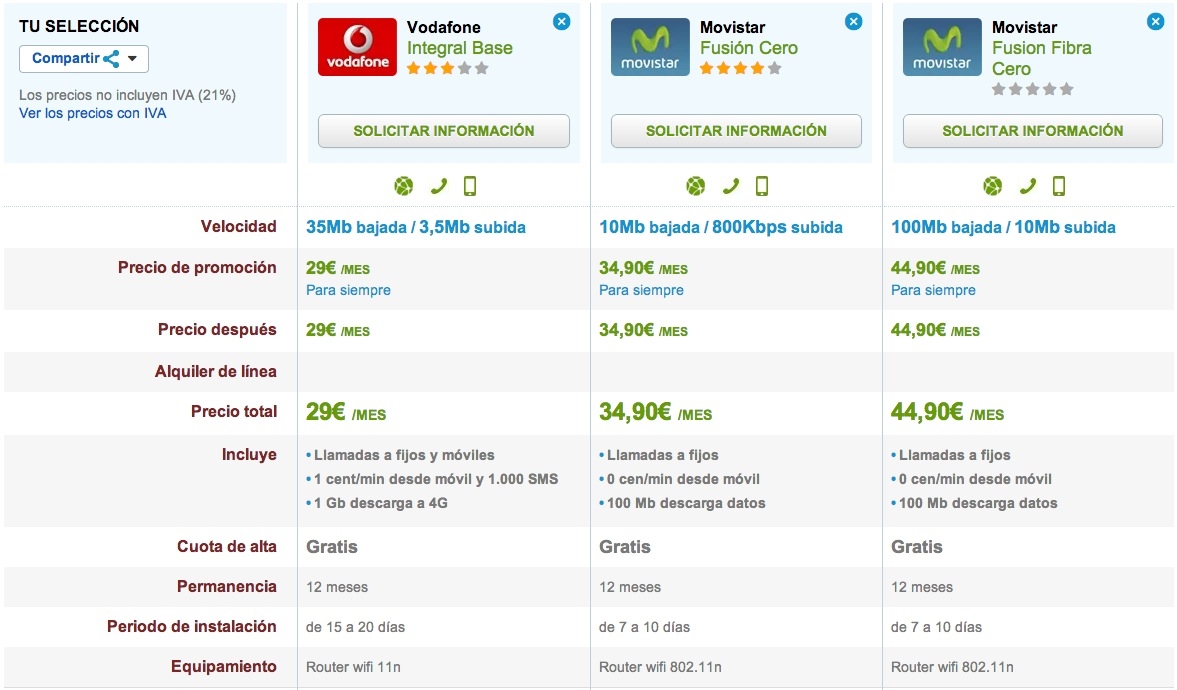Click the Equipamiento row label

(x=224, y=667)
